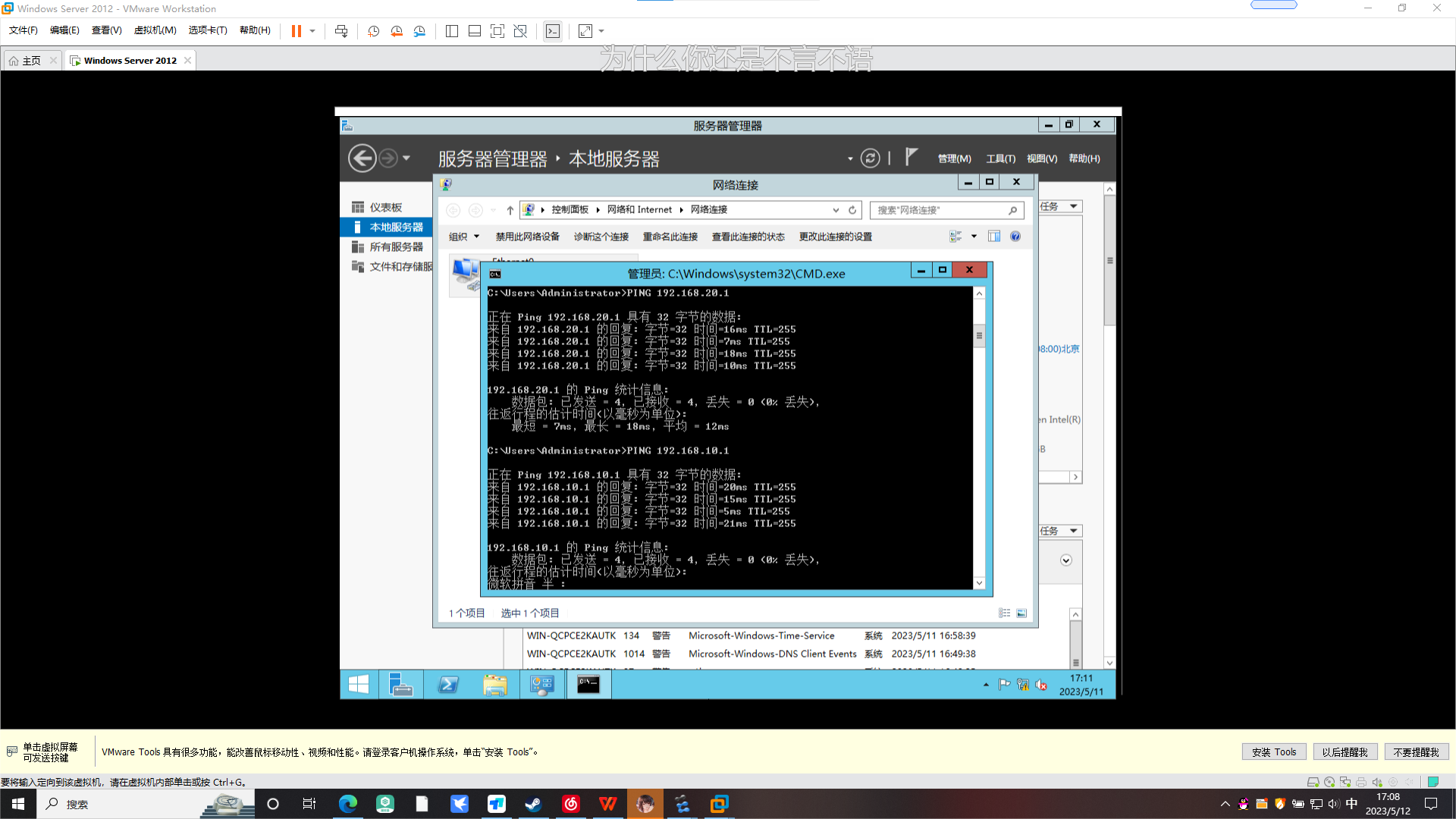
Task: Open 选项卡(T) menu
Action: tap(208, 30)
